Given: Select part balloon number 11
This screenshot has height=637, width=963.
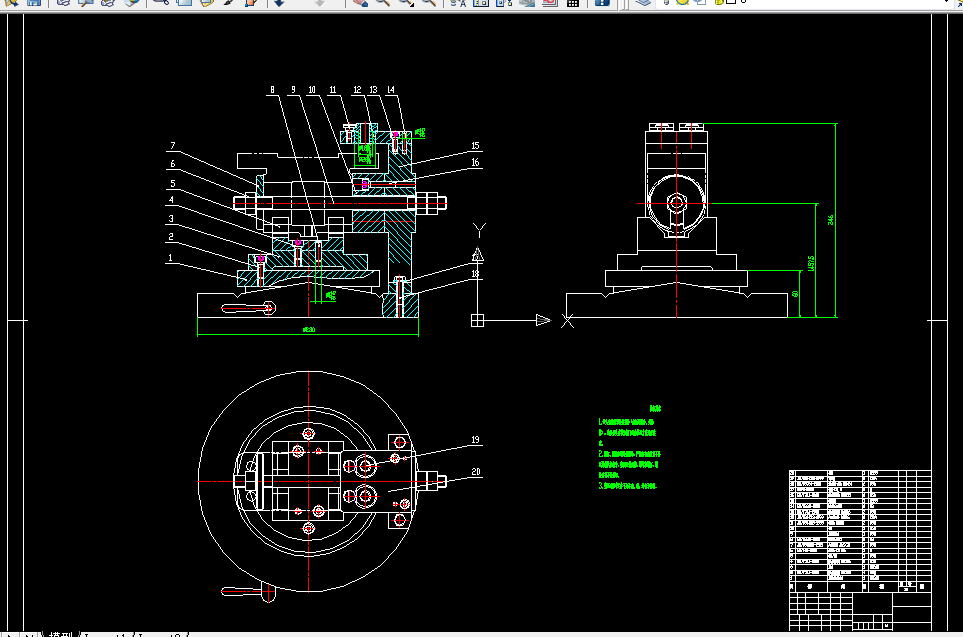Looking at the screenshot, I should coord(333,90).
